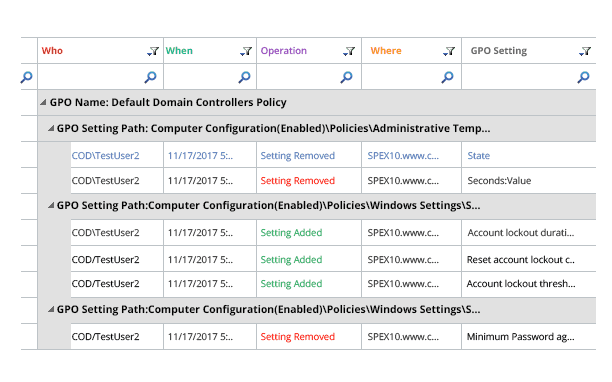The image size is (612, 382).
Task: Open the filter icon in When column
Action: coord(246,52)
